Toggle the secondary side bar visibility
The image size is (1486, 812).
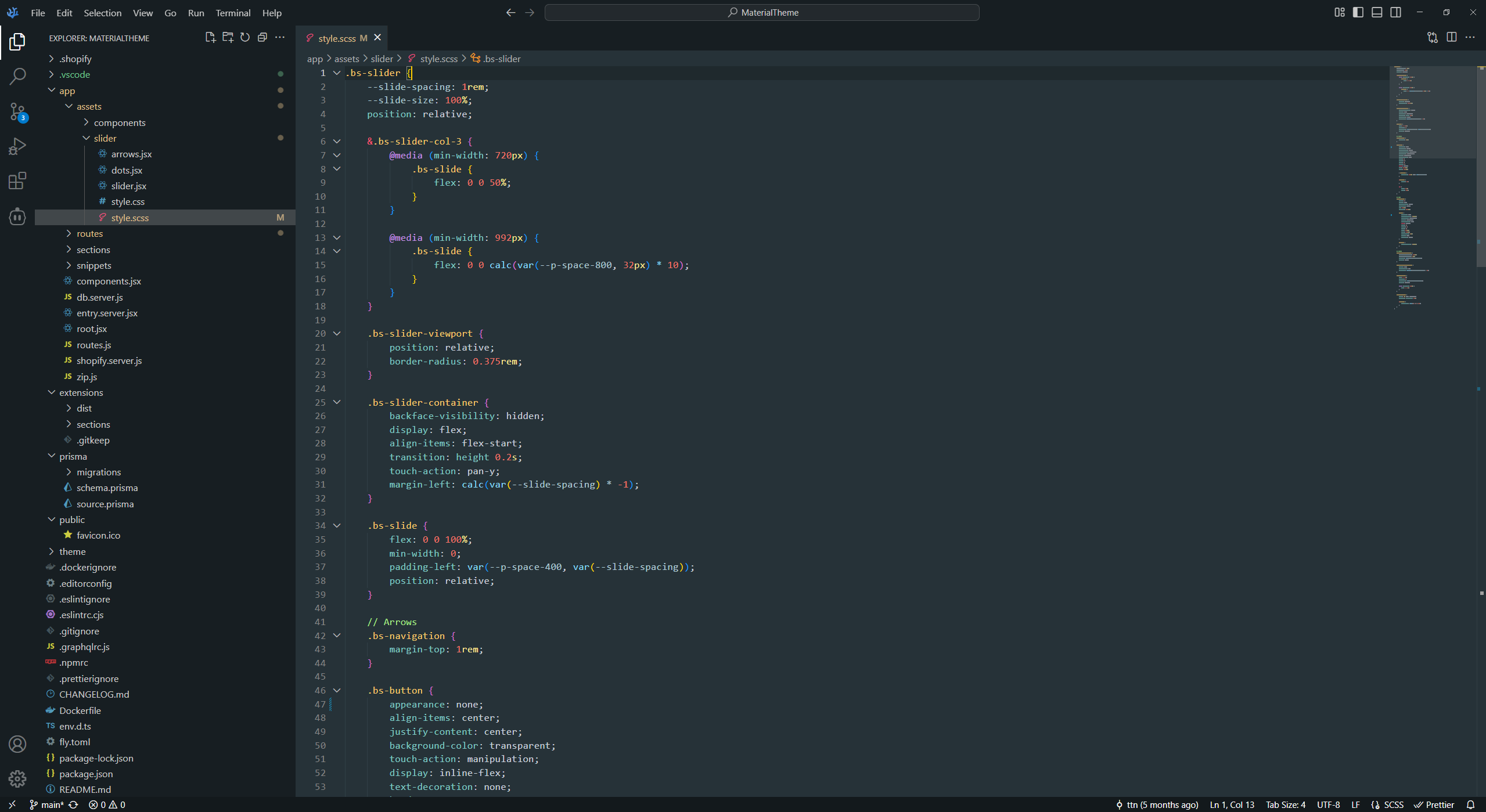tap(1395, 12)
